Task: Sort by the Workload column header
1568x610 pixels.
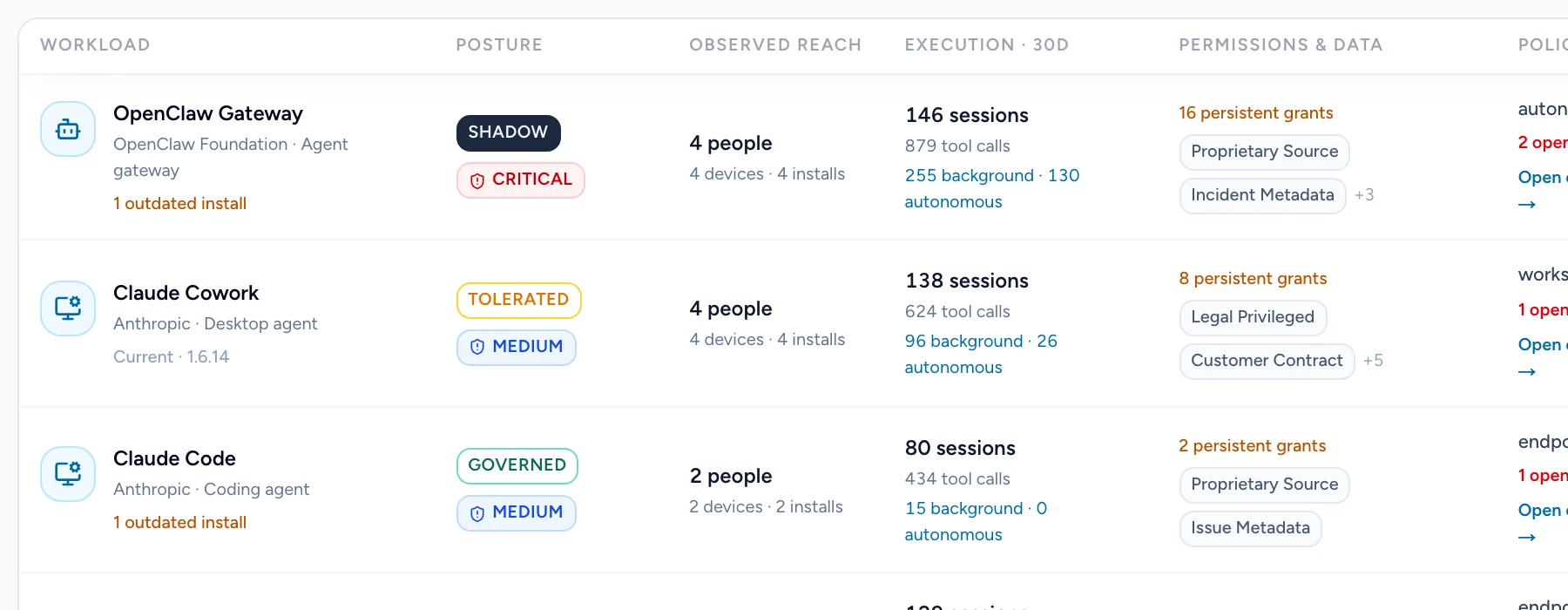Action: pos(95,44)
